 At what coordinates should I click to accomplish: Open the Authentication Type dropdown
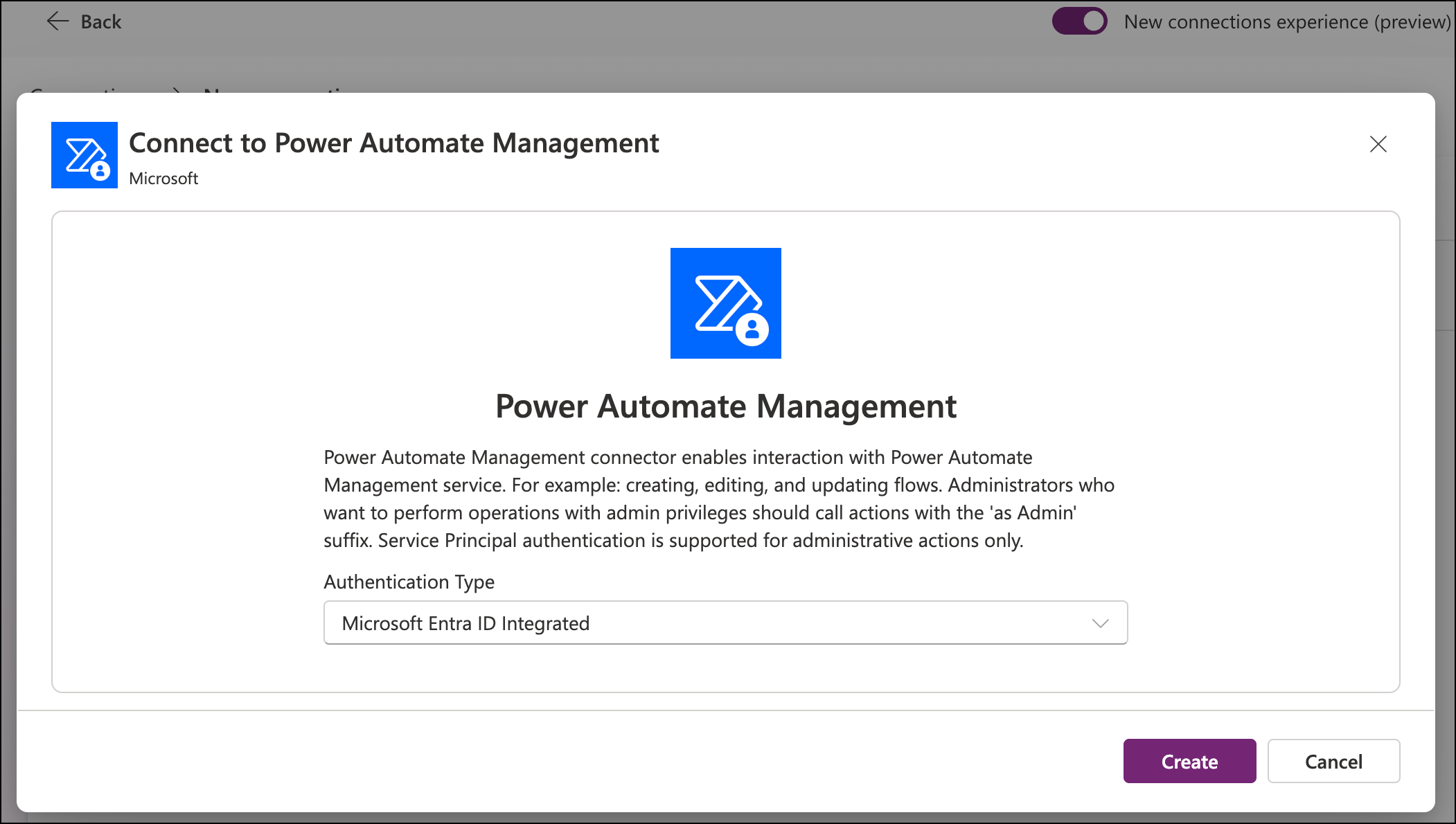[725, 623]
